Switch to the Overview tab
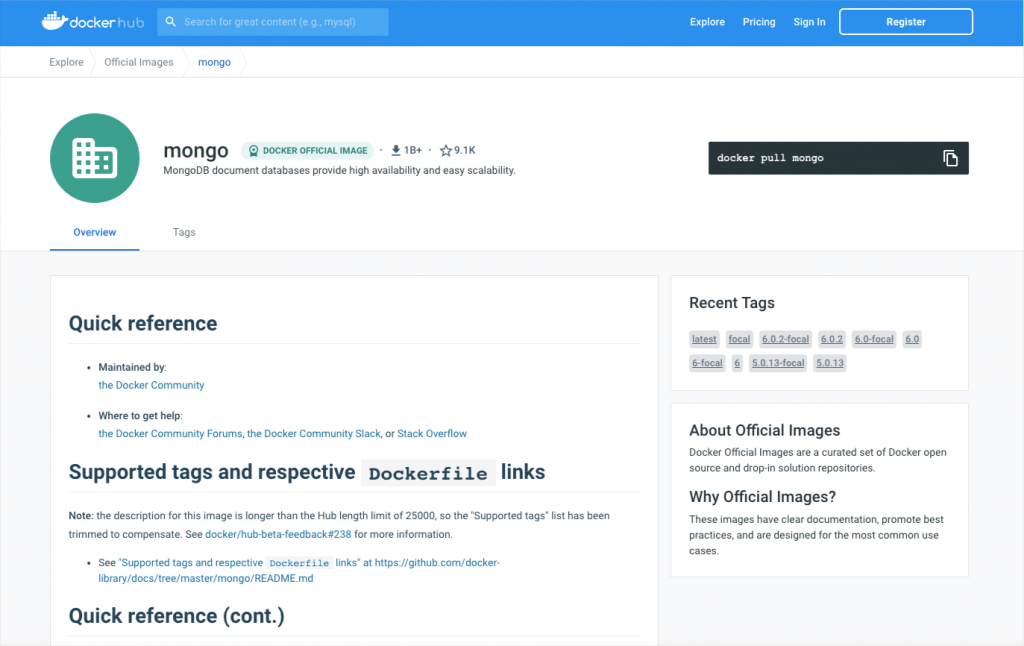Image resolution: width=1024 pixels, height=646 pixels. [x=95, y=233]
